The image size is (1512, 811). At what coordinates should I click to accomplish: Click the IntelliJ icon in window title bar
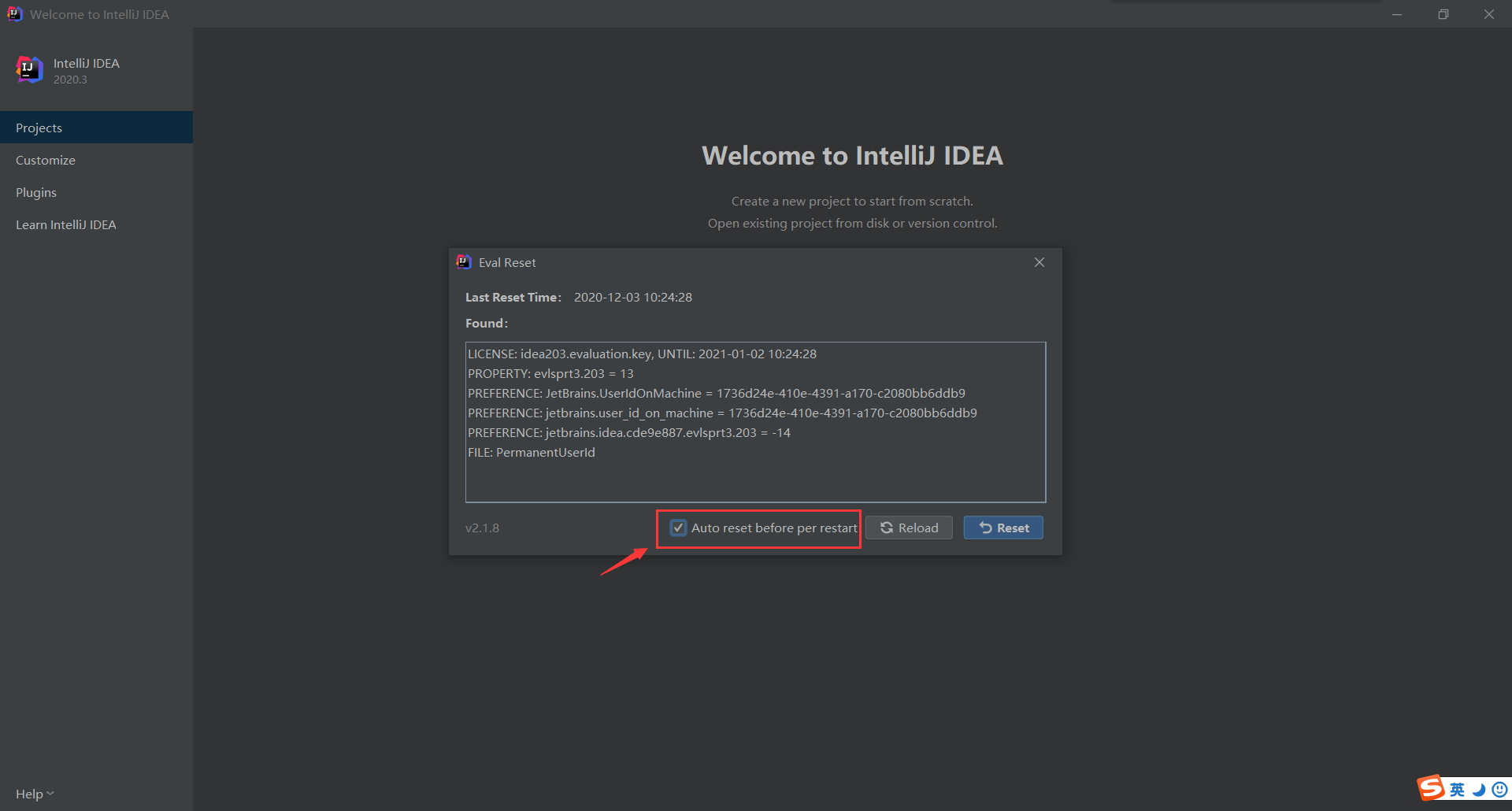(15, 14)
